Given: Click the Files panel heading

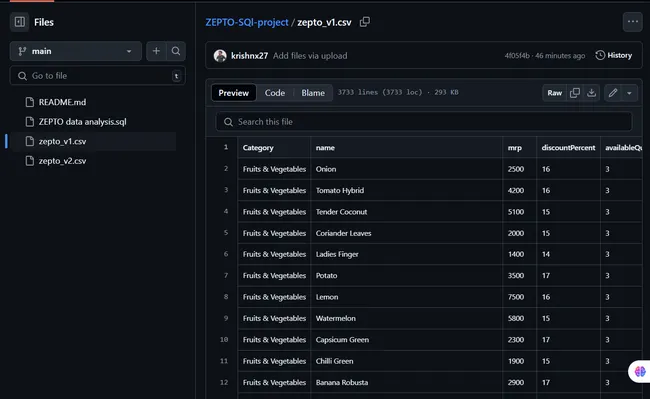Looking at the screenshot, I should [44, 22].
